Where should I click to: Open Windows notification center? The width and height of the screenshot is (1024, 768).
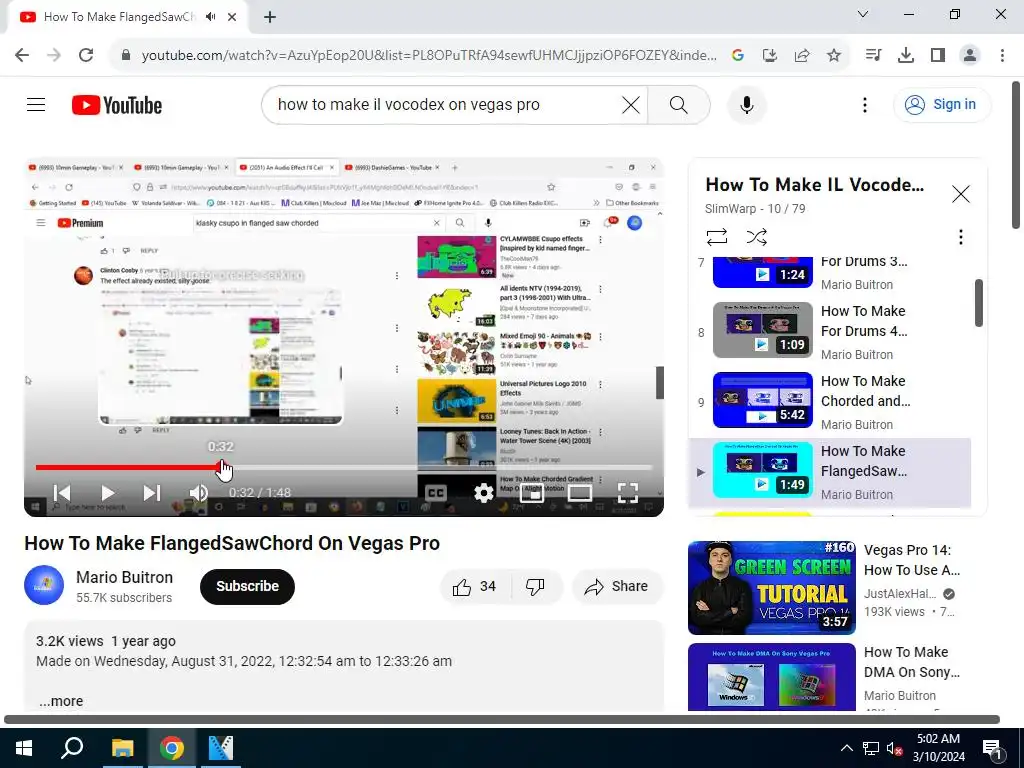992,748
